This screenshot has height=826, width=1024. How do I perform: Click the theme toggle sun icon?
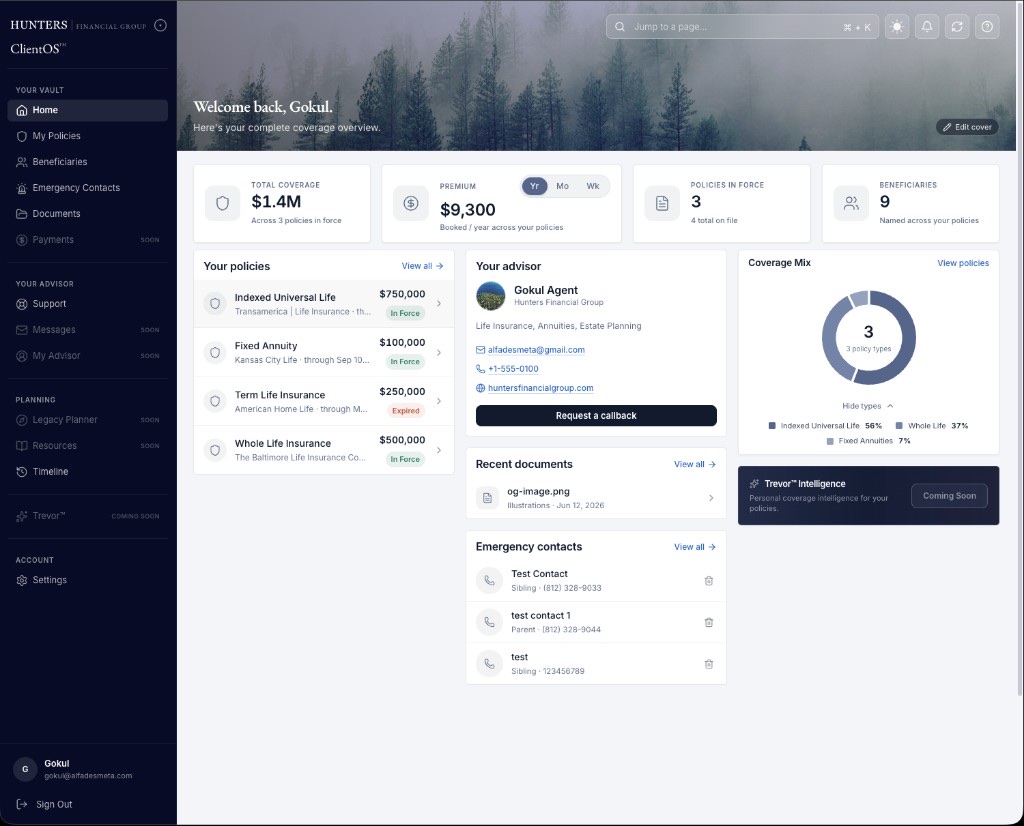pyautogui.click(x=897, y=27)
